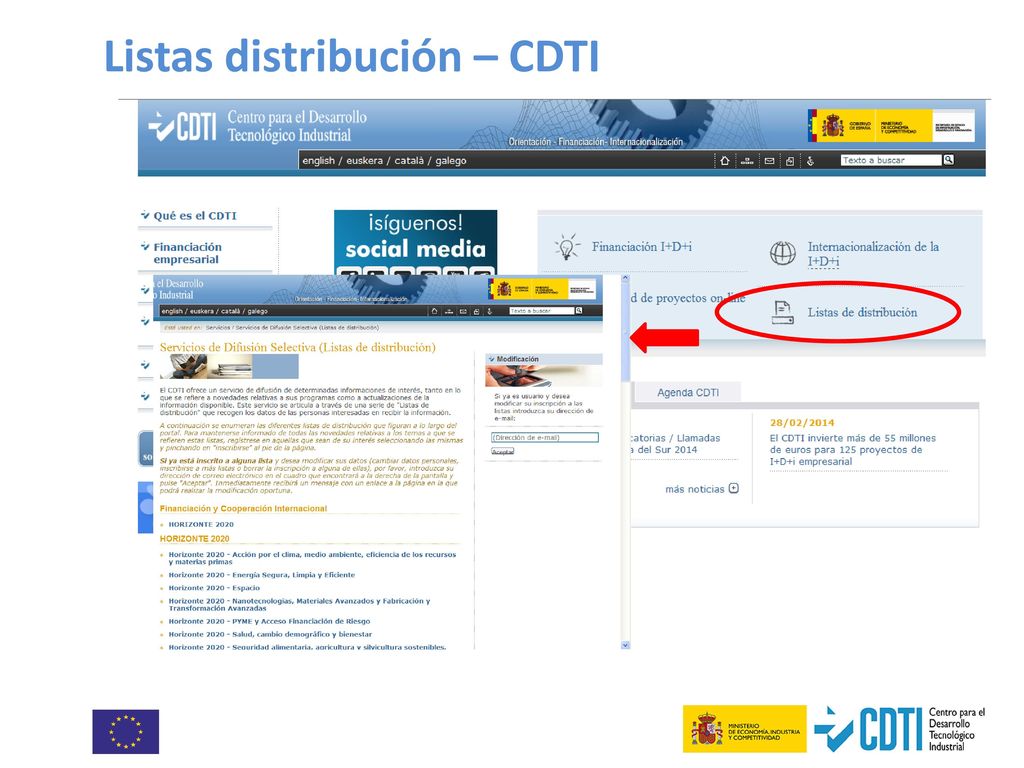1024x768 pixels.
Task: Click the envelope contact icon in the main CDTI header bar
Action: coord(769,161)
